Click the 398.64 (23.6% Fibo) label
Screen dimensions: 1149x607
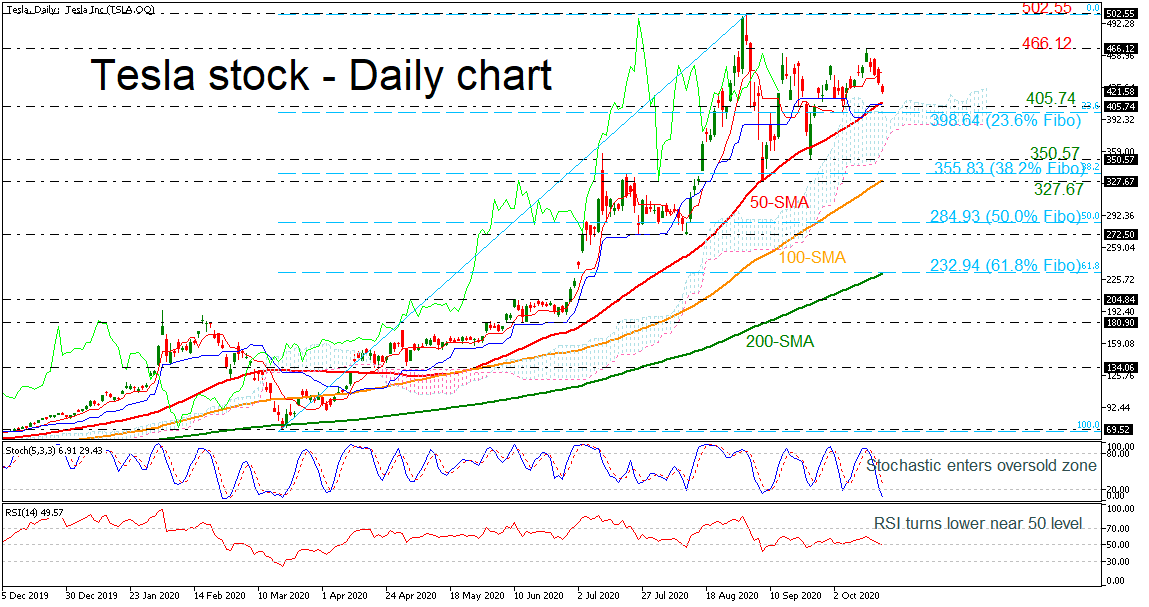click(x=1006, y=120)
